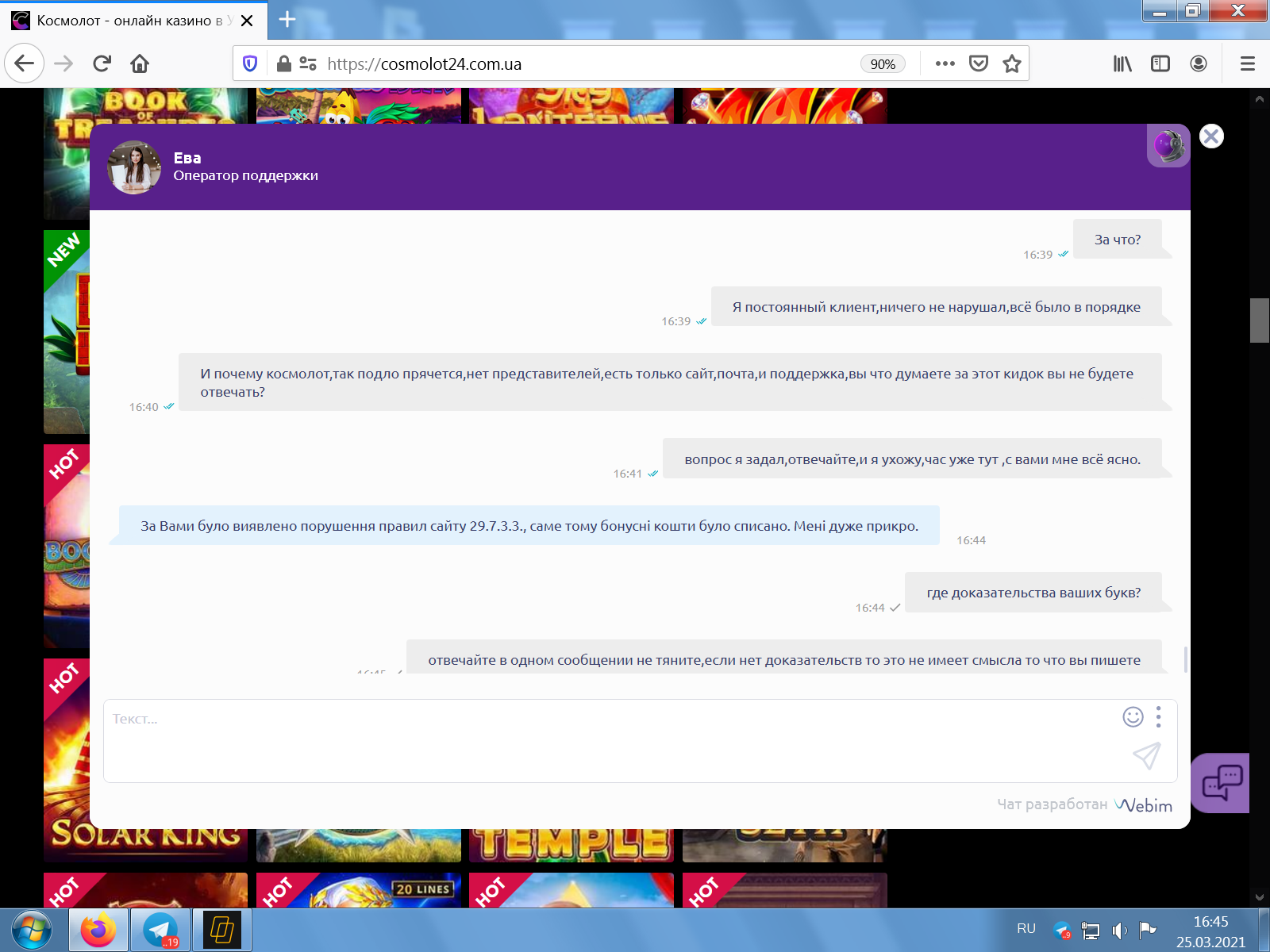Viewport: 1270px width, 952px height.
Task: Click operator's reply about rule 29.7.3.3.
Action: (x=529, y=526)
